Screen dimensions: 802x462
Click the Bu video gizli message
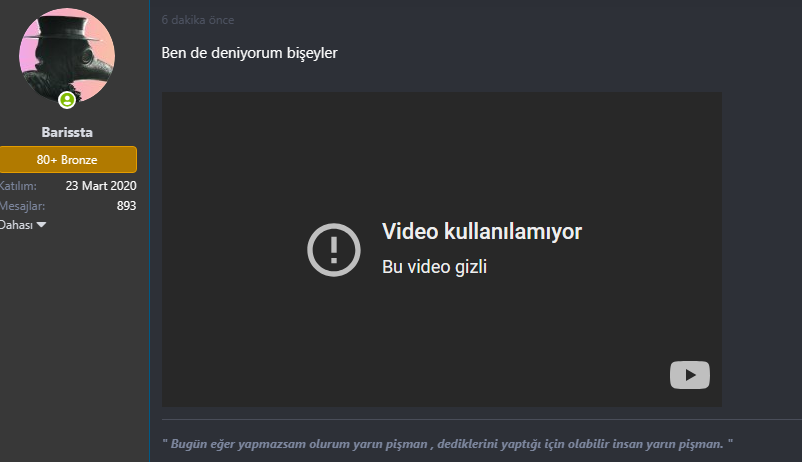coord(434,267)
